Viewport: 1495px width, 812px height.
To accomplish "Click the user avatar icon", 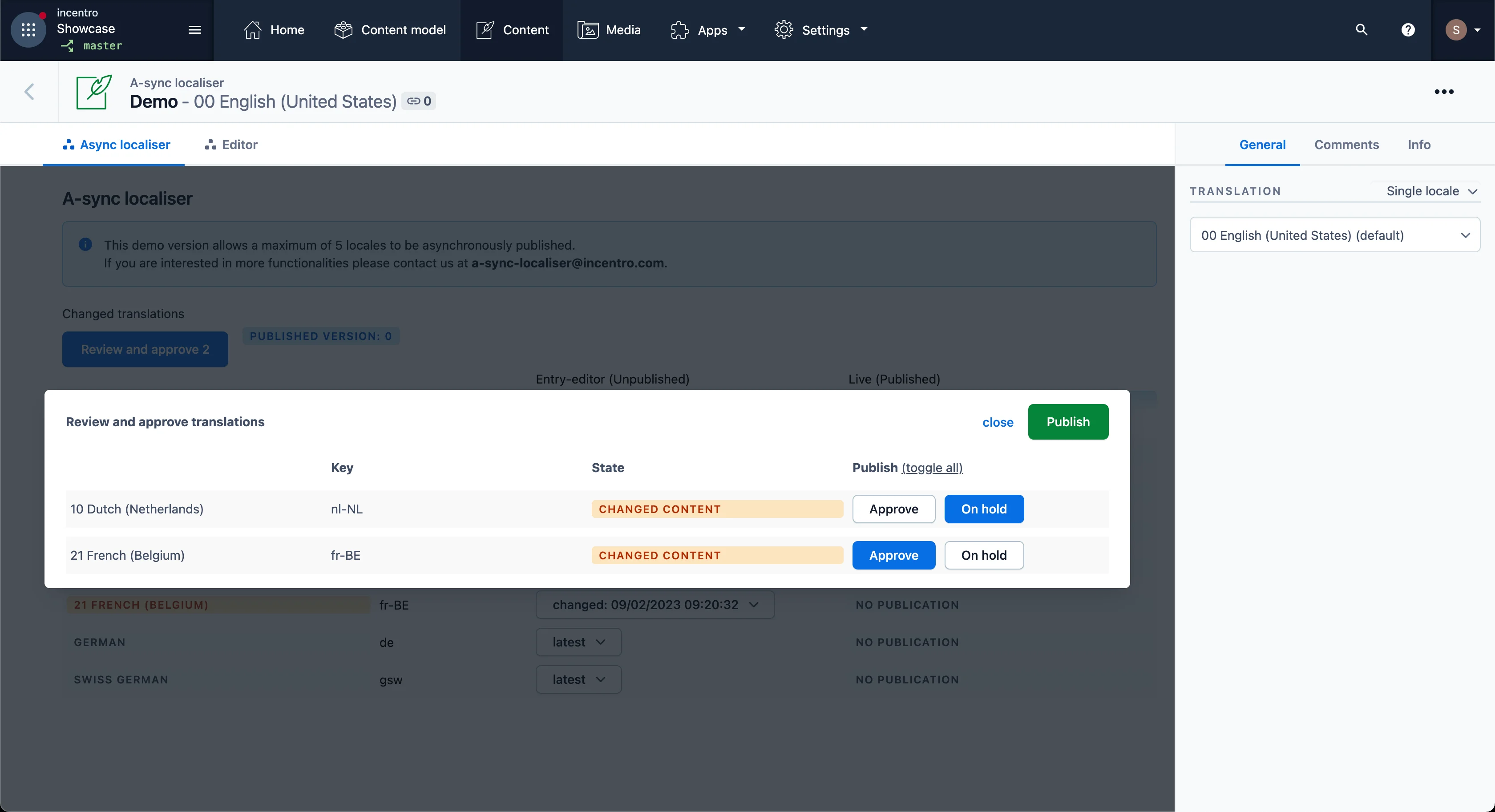I will [1455, 30].
